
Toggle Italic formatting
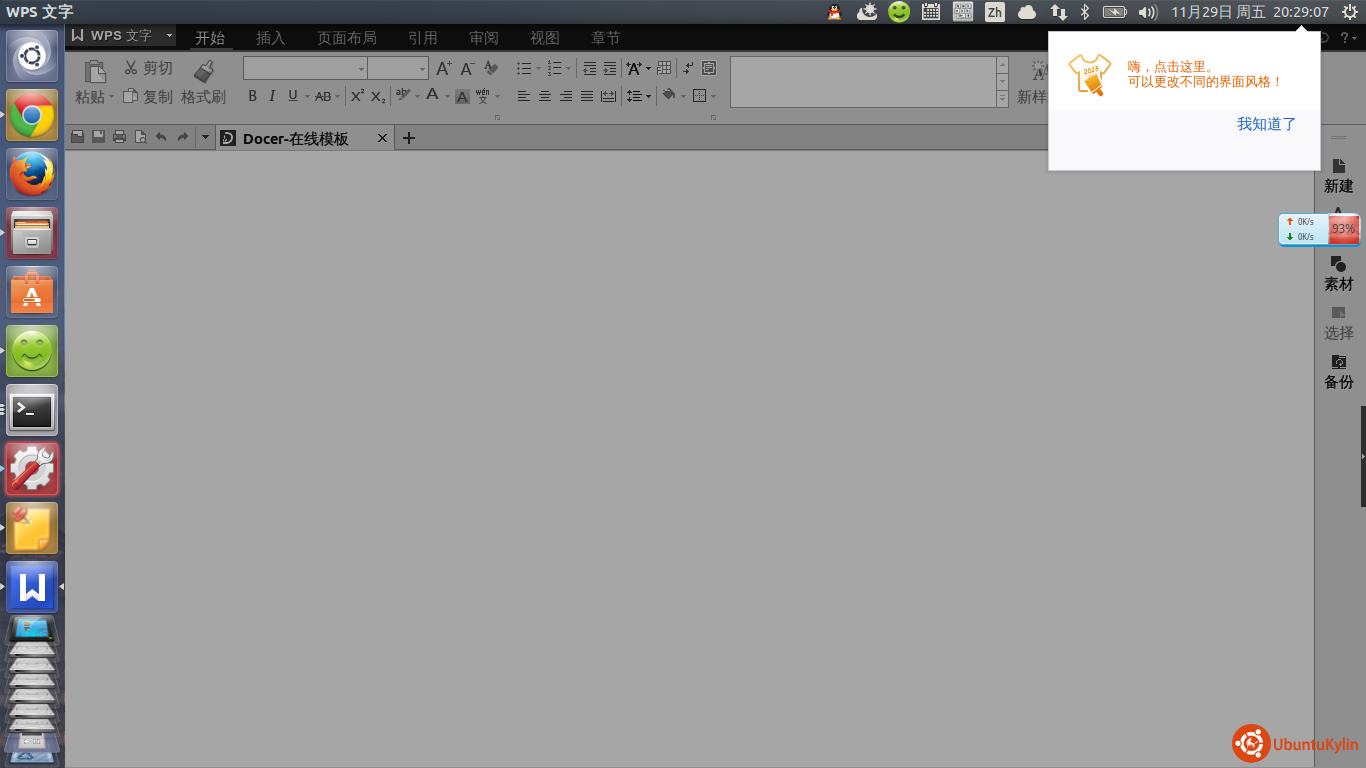click(x=272, y=96)
